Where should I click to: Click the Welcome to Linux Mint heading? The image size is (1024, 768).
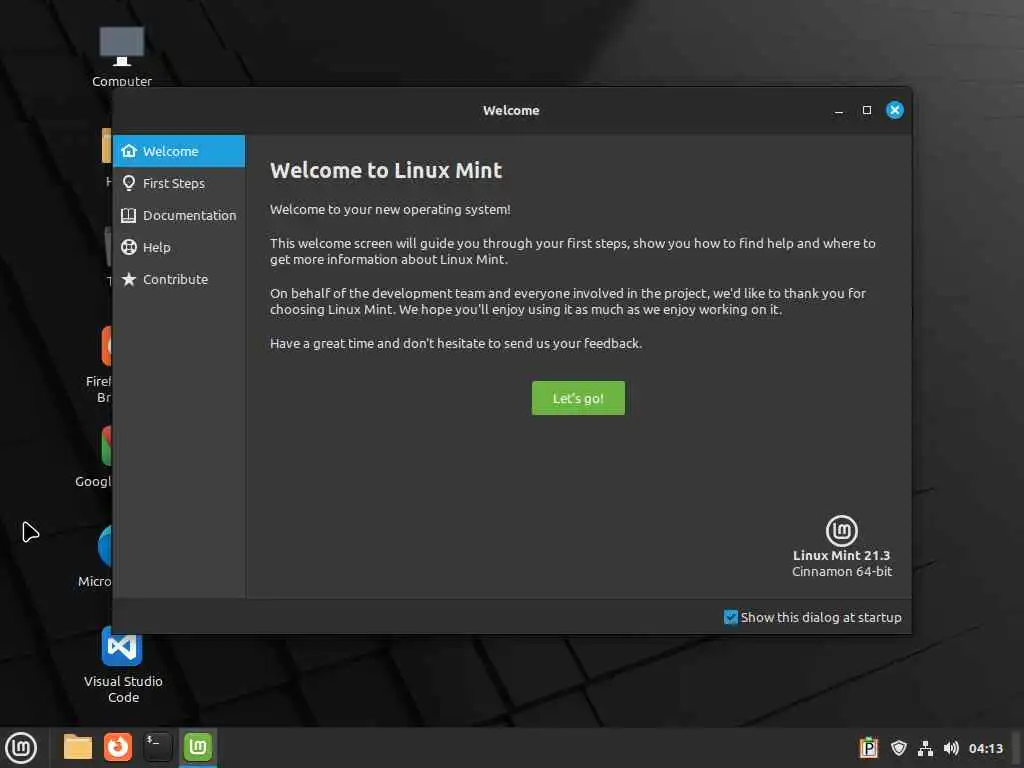[x=386, y=170]
